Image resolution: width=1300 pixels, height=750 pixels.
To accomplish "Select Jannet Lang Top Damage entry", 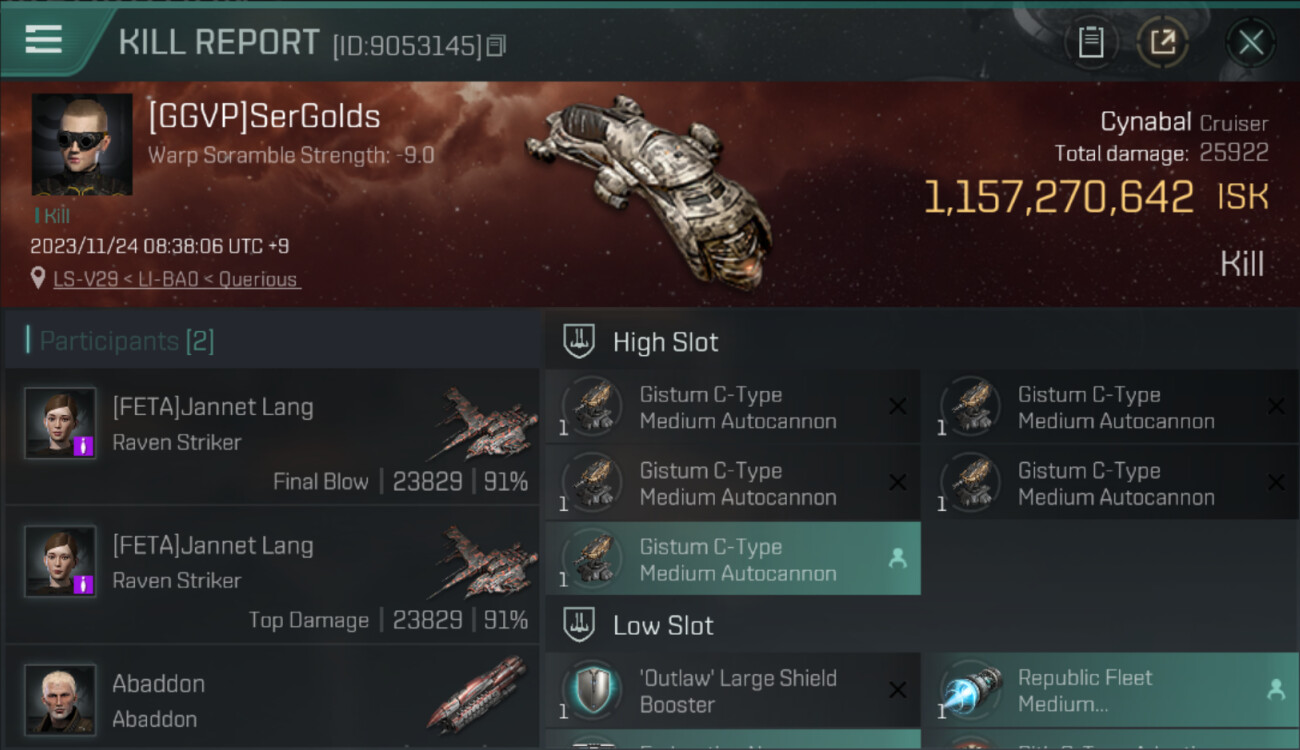I will click(x=272, y=575).
